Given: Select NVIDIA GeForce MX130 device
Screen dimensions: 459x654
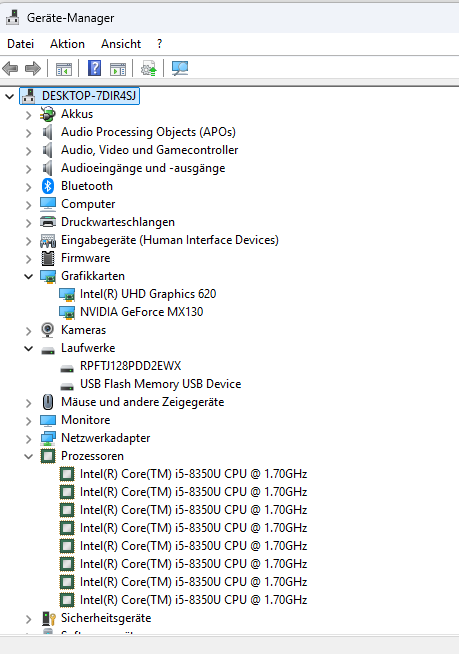Looking at the screenshot, I should (x=141, y=312).
